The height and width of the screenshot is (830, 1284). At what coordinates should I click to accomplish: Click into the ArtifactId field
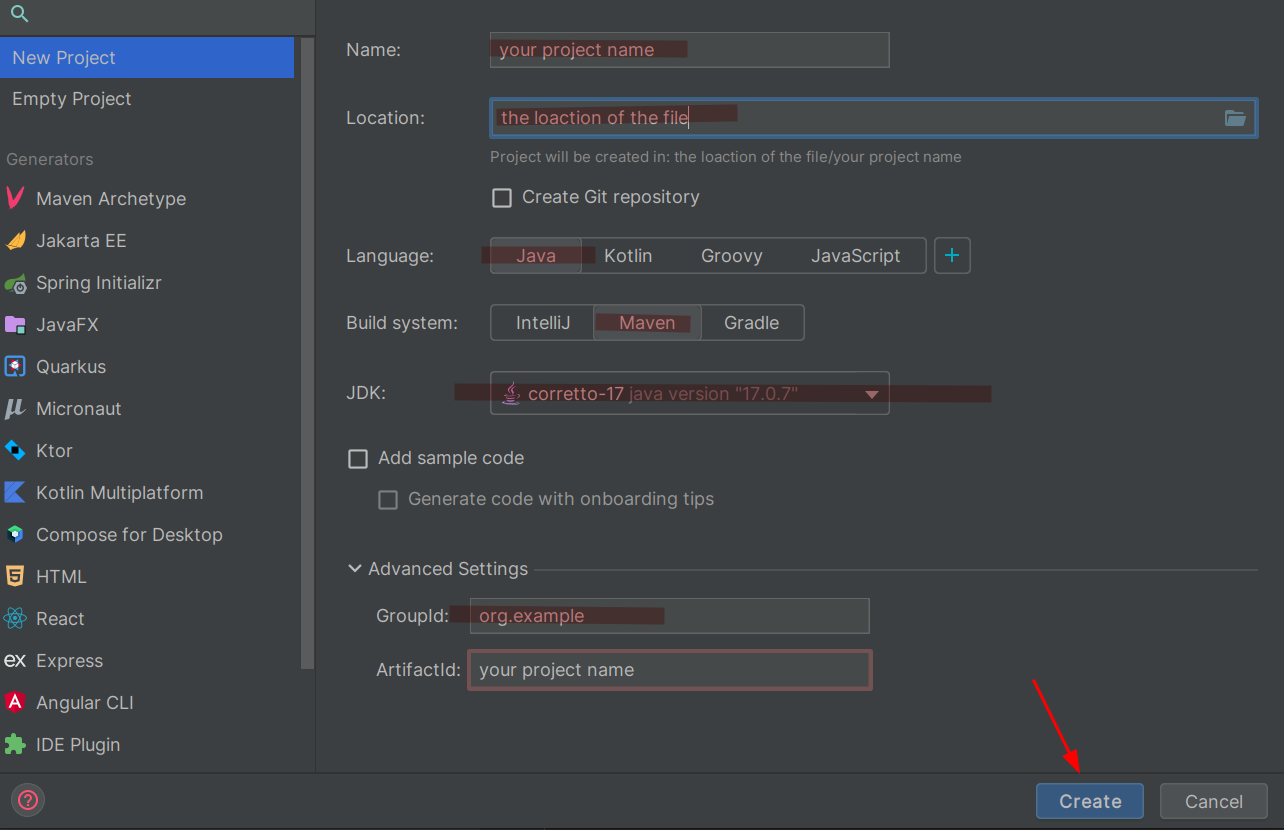[x=669, y=670]
